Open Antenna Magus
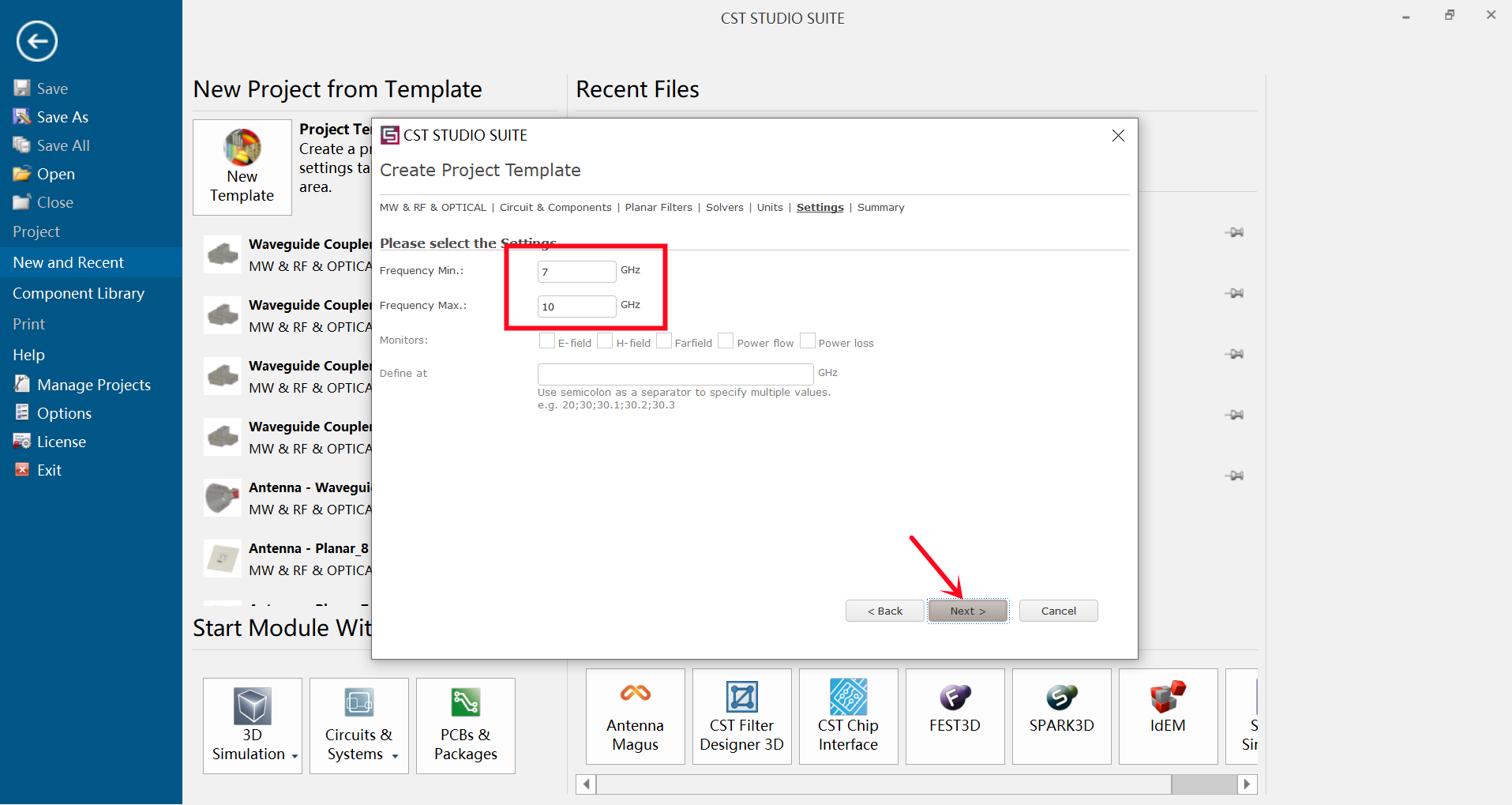Viewport: 1512px width, 805px height. [636, 717]
